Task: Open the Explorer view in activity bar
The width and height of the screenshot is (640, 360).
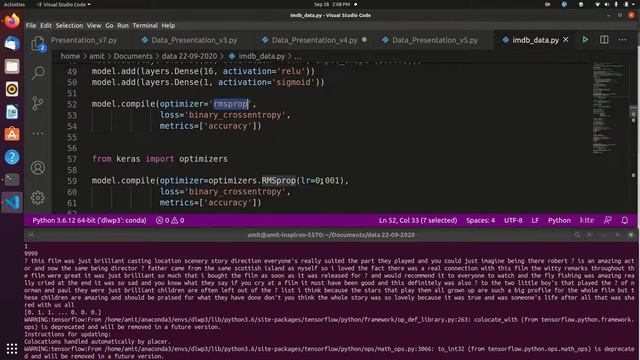Action: coord(38,43)
